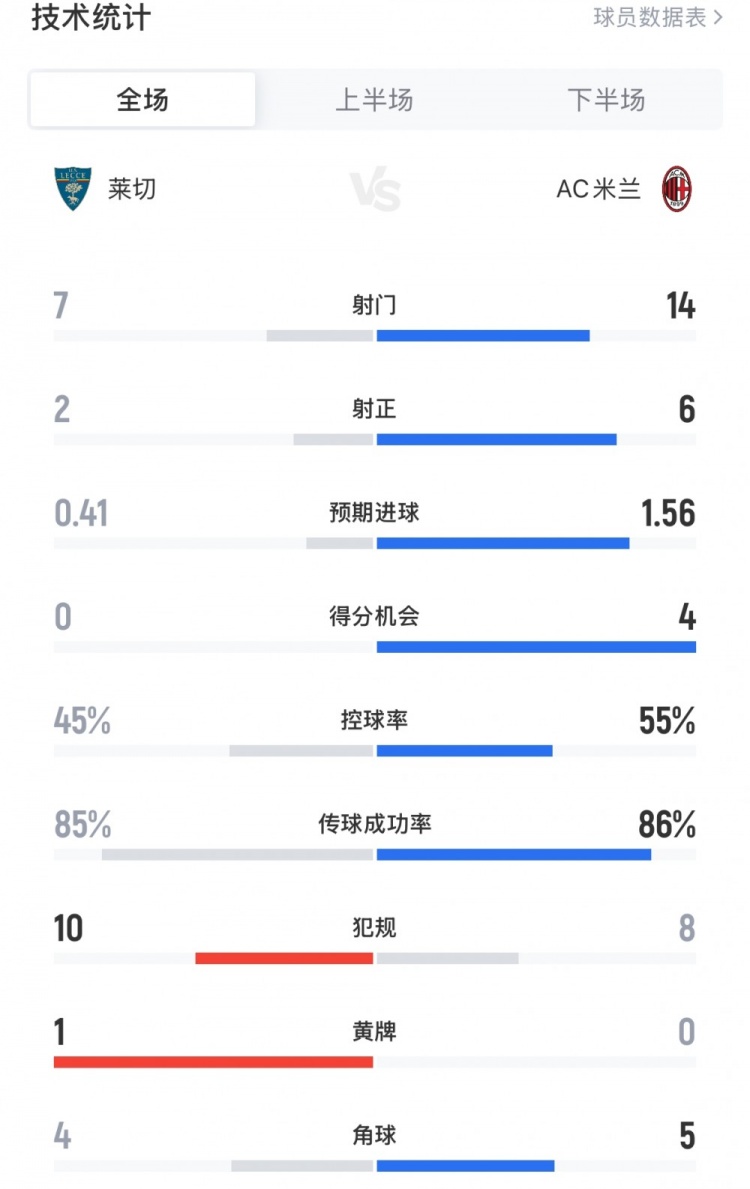Open the 球员数据表 link
The height and width of the screenshot is (1189, 750).
point(657,18)
